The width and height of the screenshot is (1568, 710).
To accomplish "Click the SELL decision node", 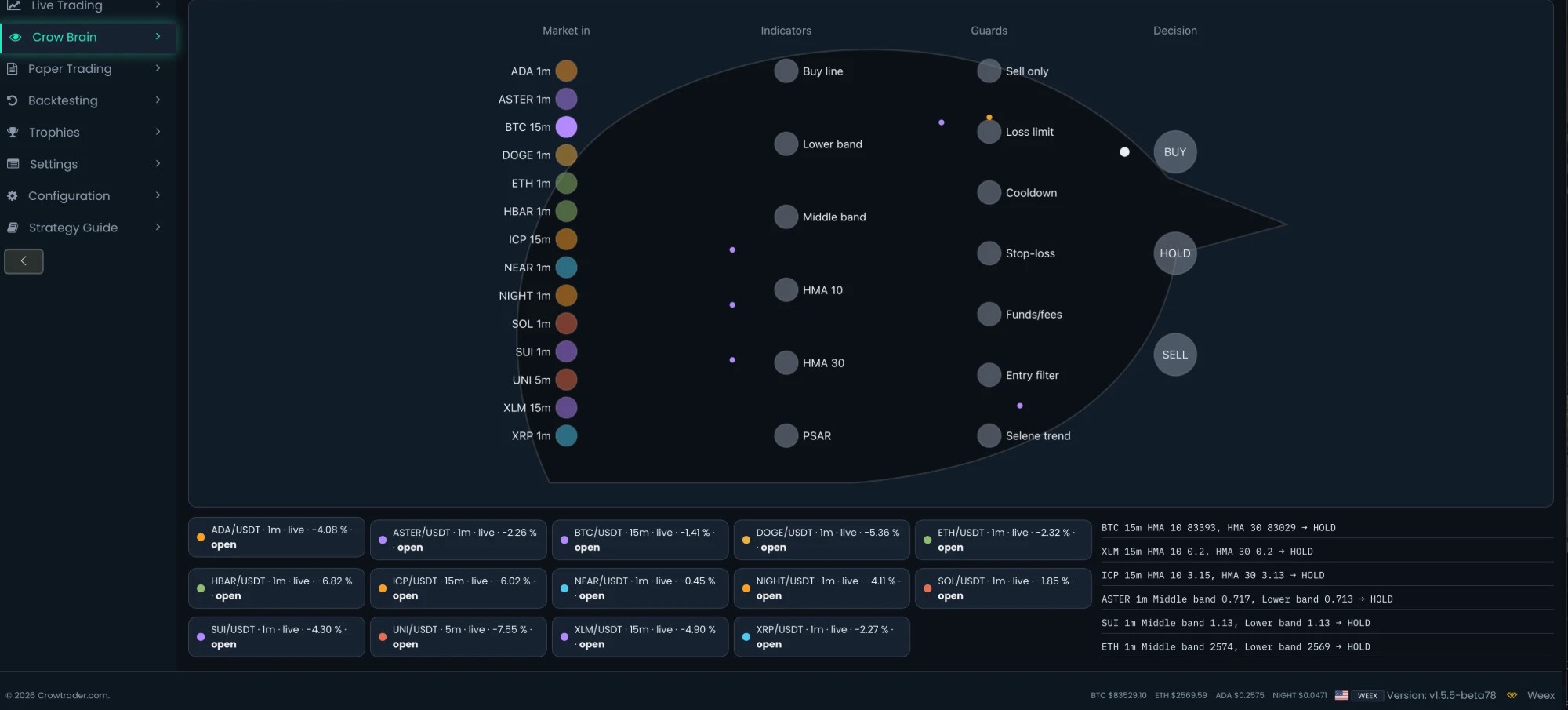I will [x=1174, y=355].
